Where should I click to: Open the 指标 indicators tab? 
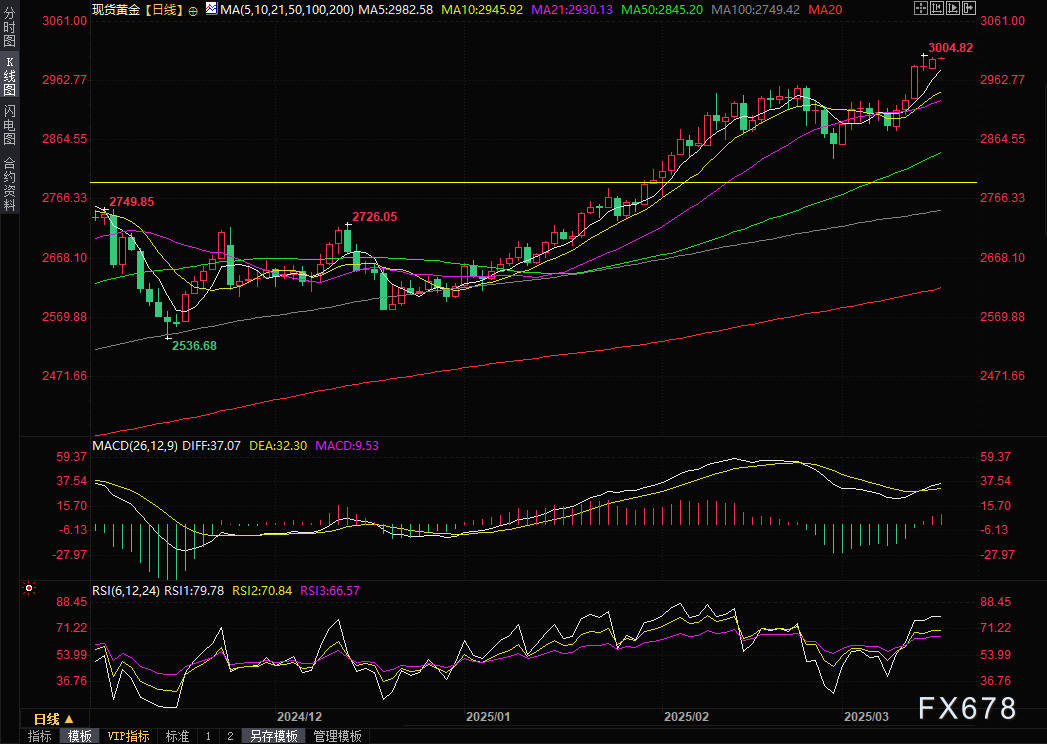point(40,736)
